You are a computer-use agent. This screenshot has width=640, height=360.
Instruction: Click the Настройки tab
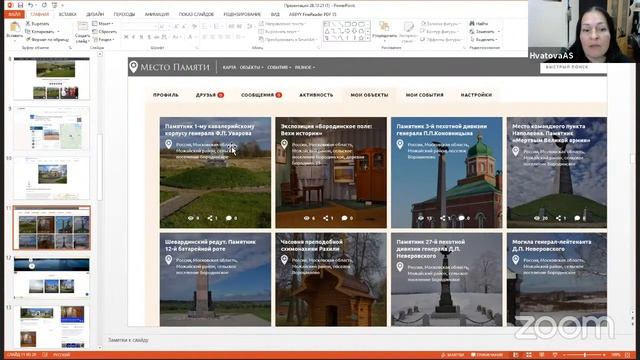[x=476, y=95]
